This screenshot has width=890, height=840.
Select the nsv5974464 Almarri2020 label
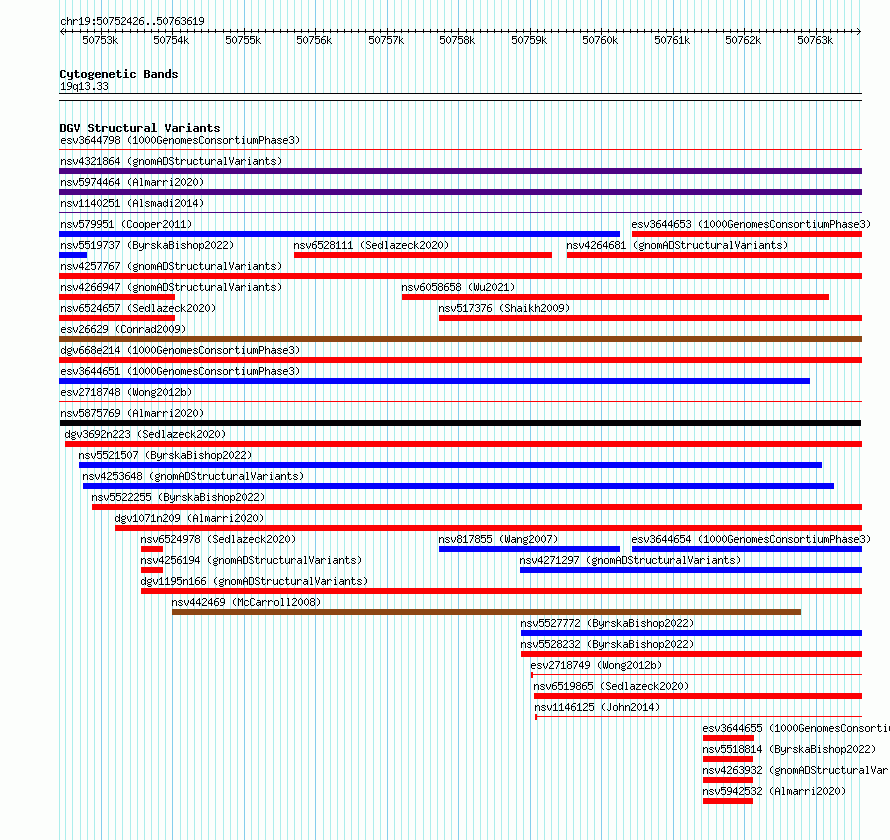point(132,182)
